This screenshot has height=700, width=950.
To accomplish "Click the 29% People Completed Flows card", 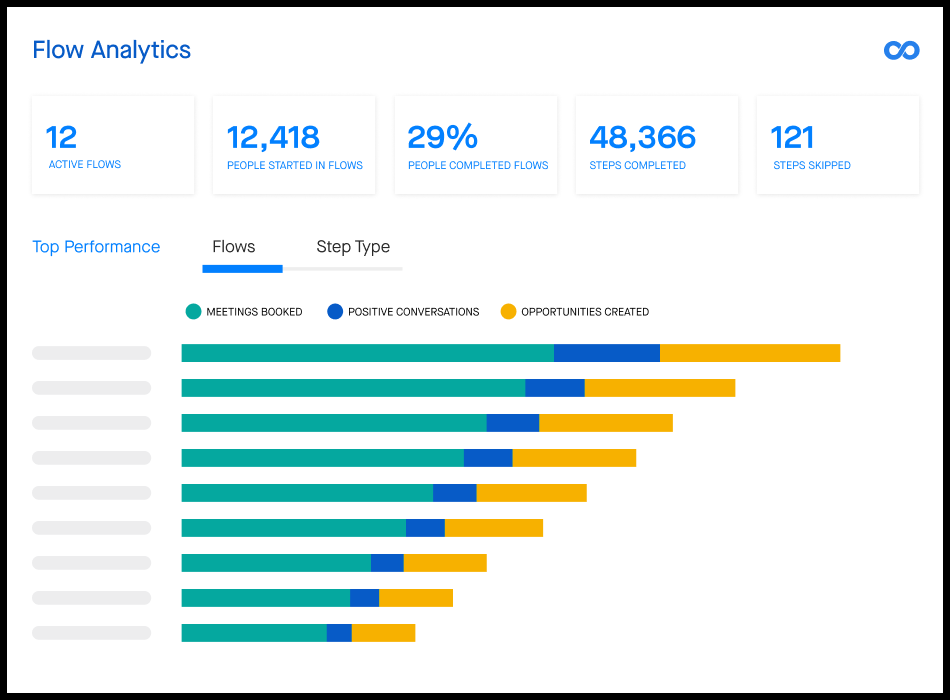I will [476, 144].
